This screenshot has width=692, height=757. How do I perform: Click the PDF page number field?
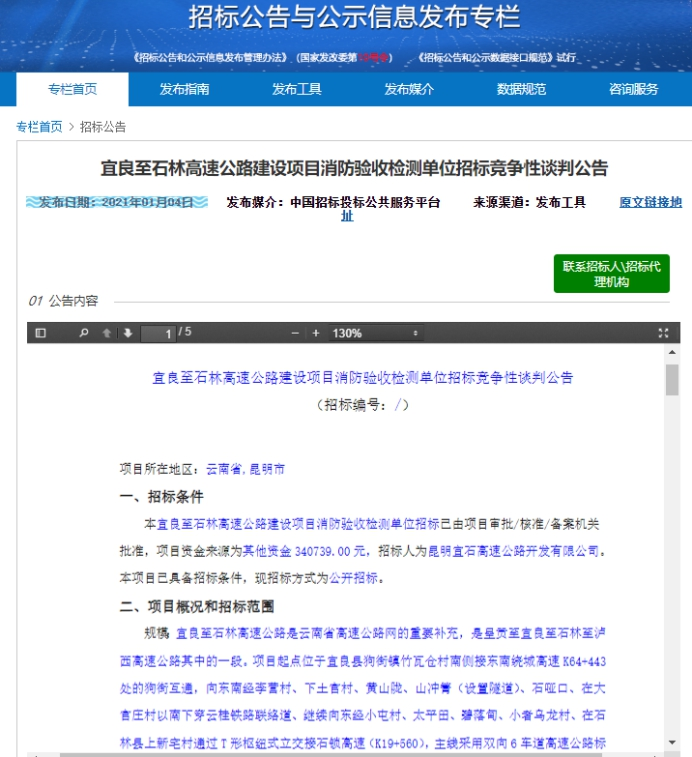[160, 333]
